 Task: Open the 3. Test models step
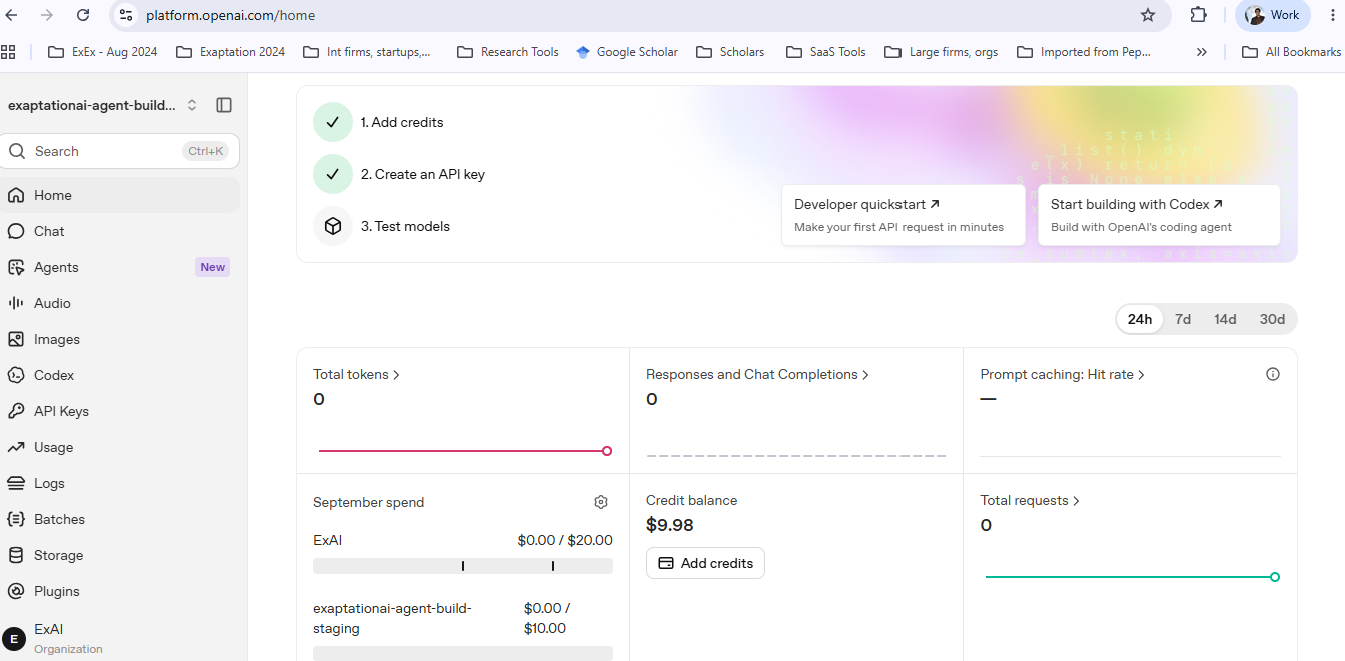(382, 226)
